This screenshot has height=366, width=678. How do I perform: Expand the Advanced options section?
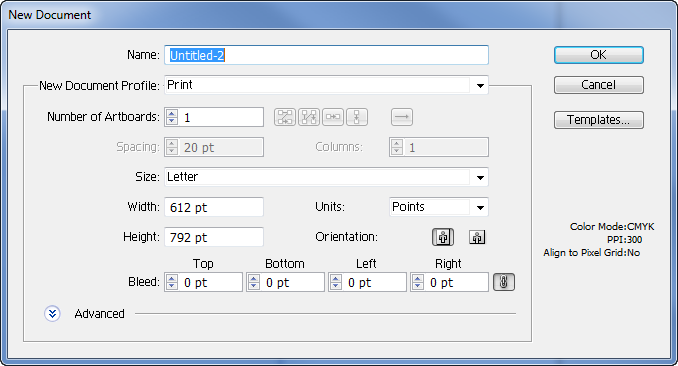[52, 314]
